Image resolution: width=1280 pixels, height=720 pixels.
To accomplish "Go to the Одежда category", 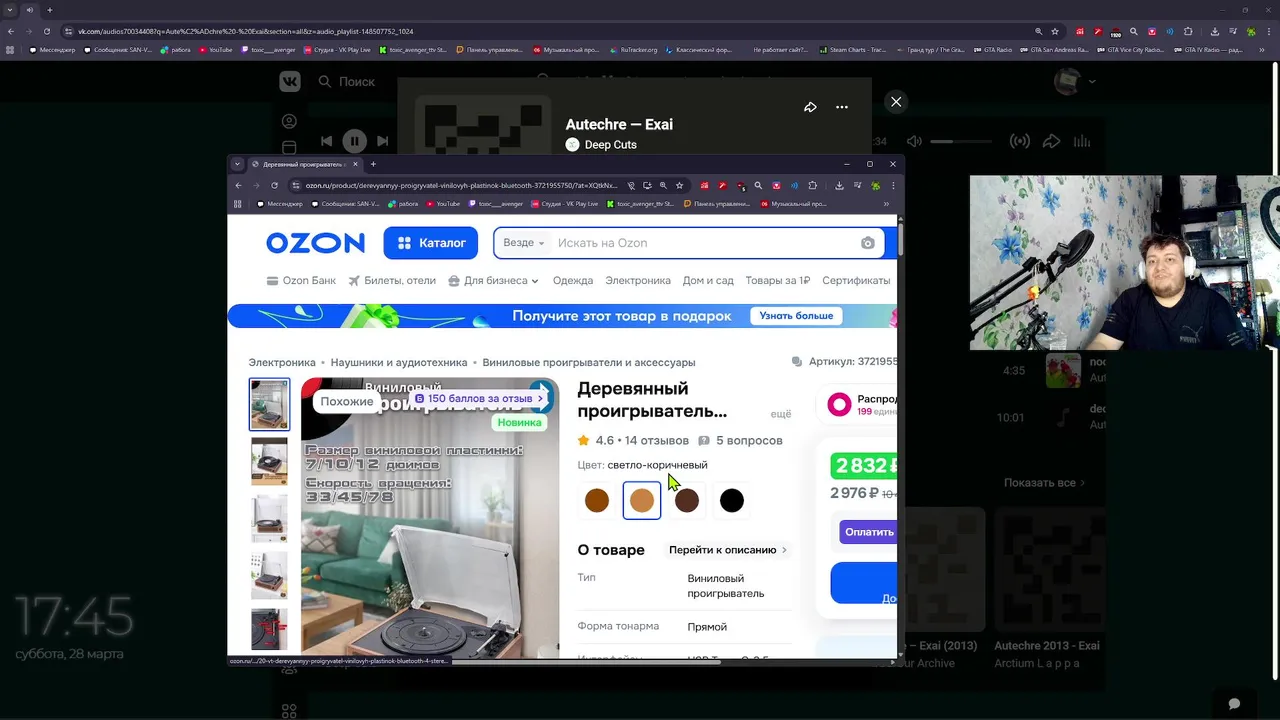I will coord(573,281).
